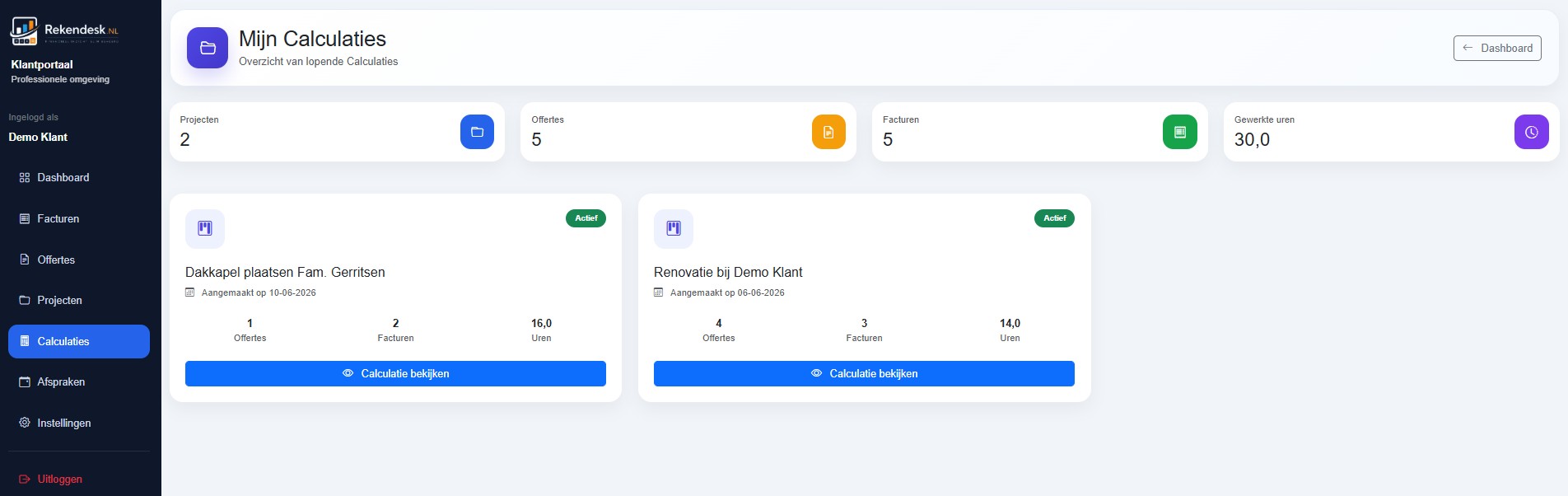Click the purple folder icon beside Mijn Calculaties
The height and width of the screenshot is (496, 1568).
pyautogui.click(x=208, y=48)
